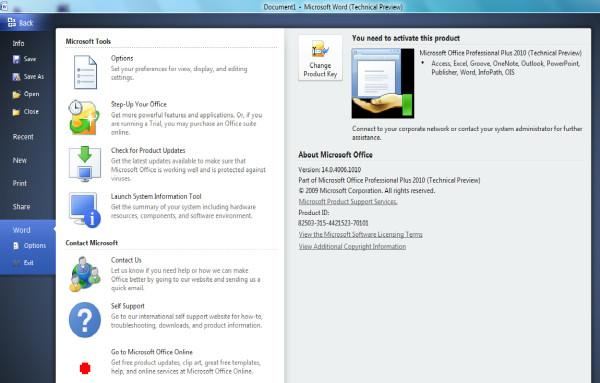600x383 pixels.
Task: Click the Self Support question mark icon
Action: pyautogui.click(x=85, y=320)
